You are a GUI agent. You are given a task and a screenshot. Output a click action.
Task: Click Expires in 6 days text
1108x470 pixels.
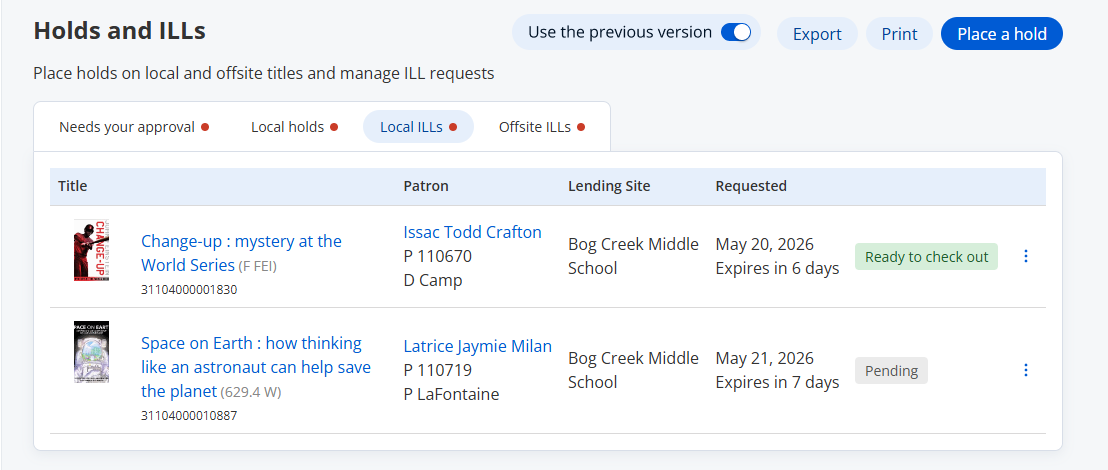point(777,268)
